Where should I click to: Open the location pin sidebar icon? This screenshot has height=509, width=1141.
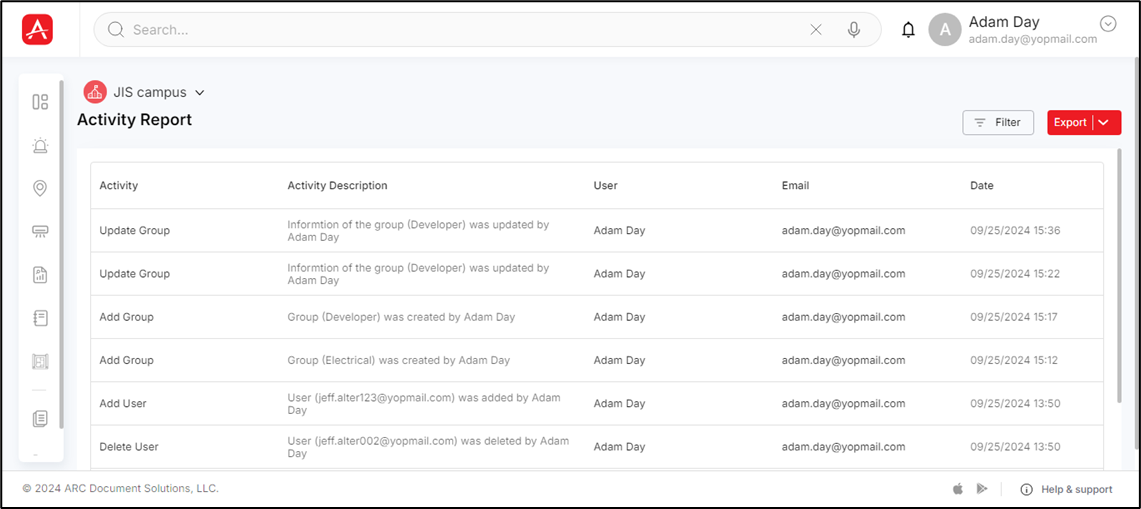pyautogui.click(x=40, y=189)
